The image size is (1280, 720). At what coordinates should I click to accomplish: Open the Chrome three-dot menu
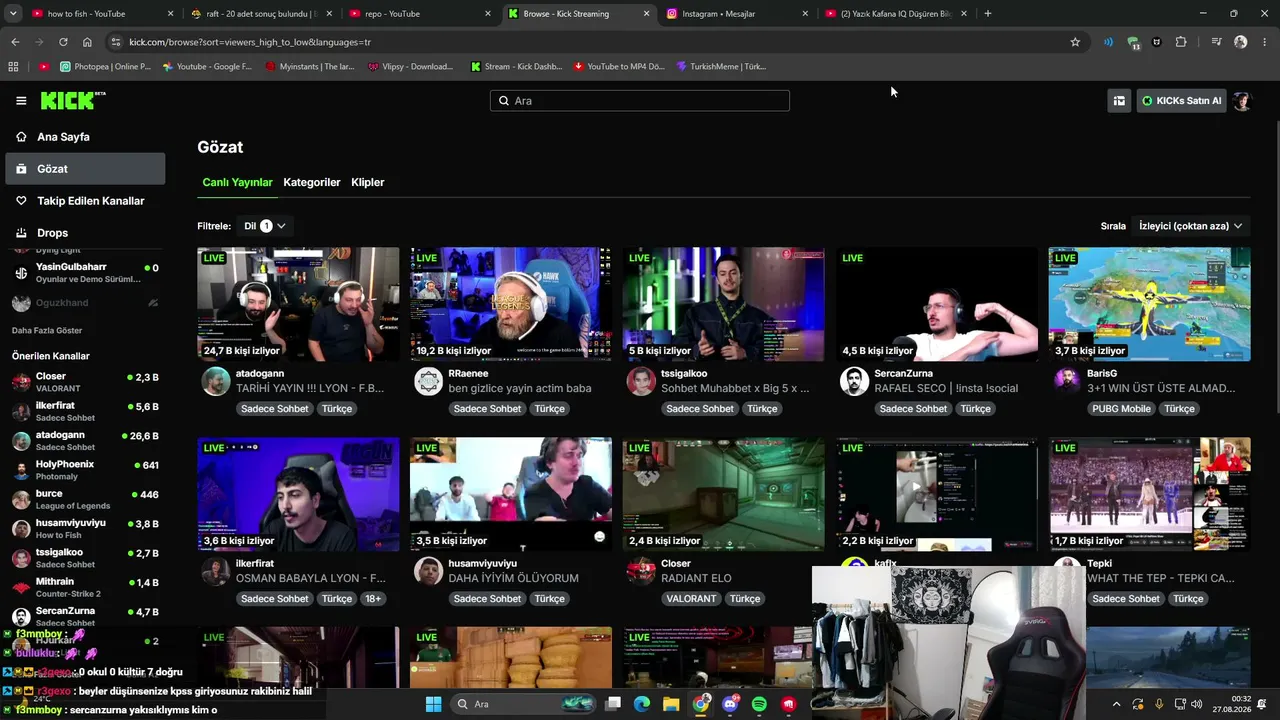[1265, 42]
